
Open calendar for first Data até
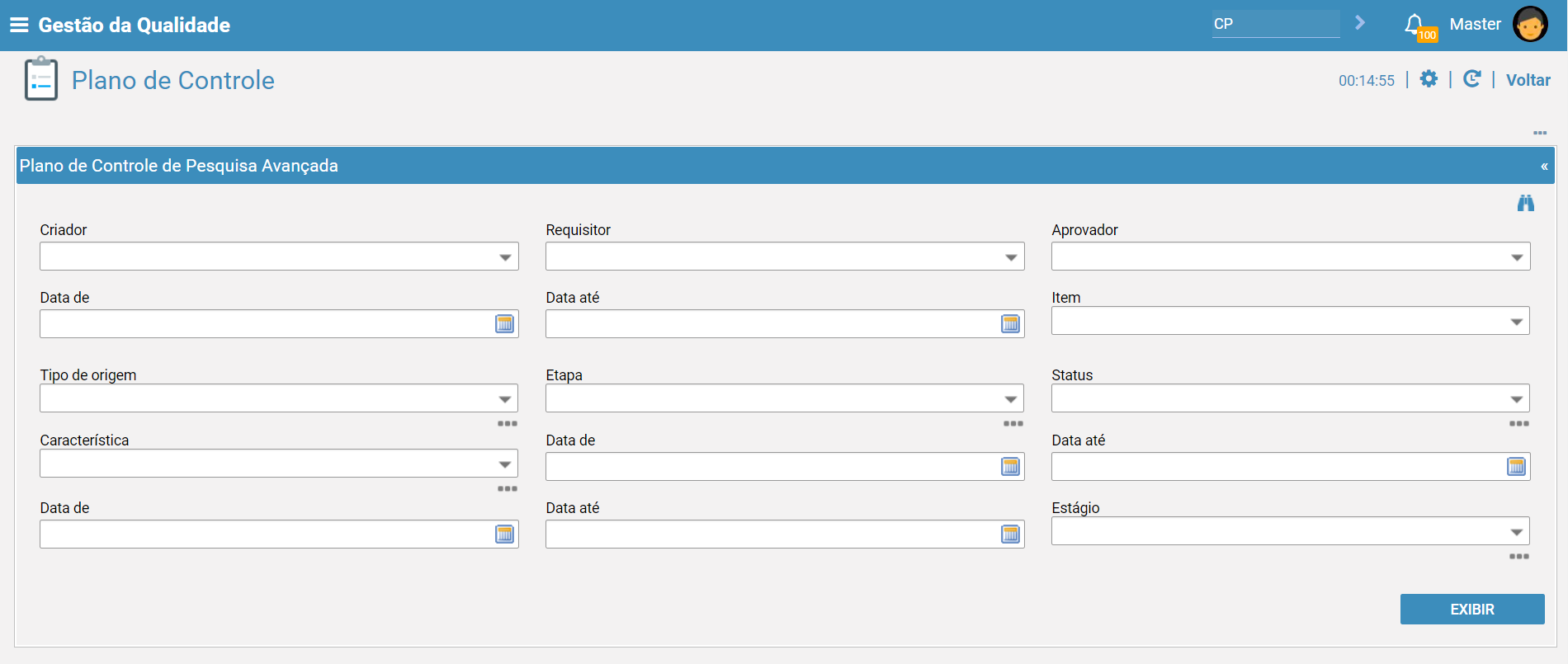point(1010,324)
